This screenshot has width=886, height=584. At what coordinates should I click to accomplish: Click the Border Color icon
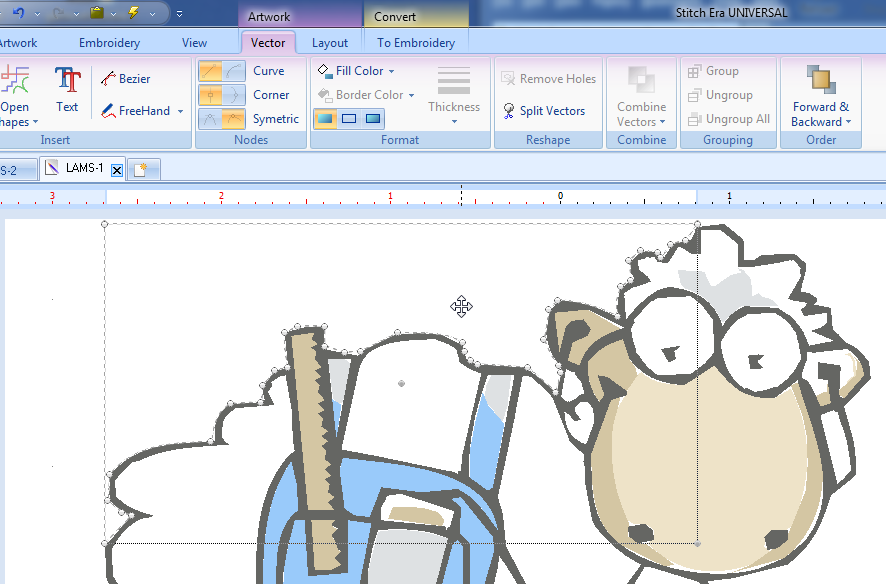(x=325, y=95)
